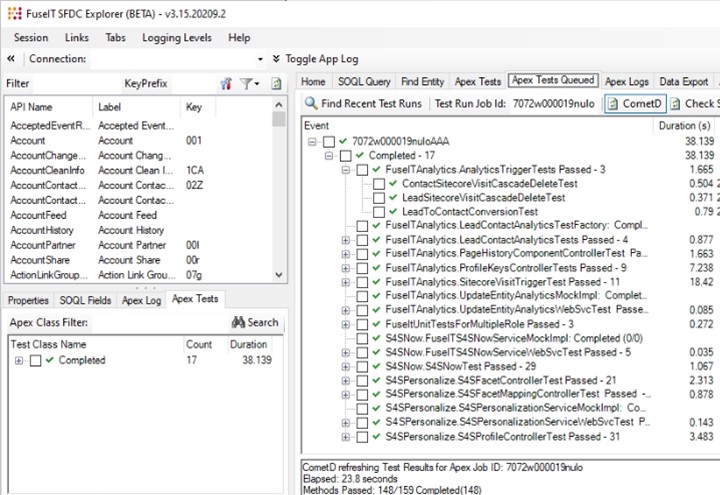
Task: Click the Duration (s) column header
Action: 684,125
